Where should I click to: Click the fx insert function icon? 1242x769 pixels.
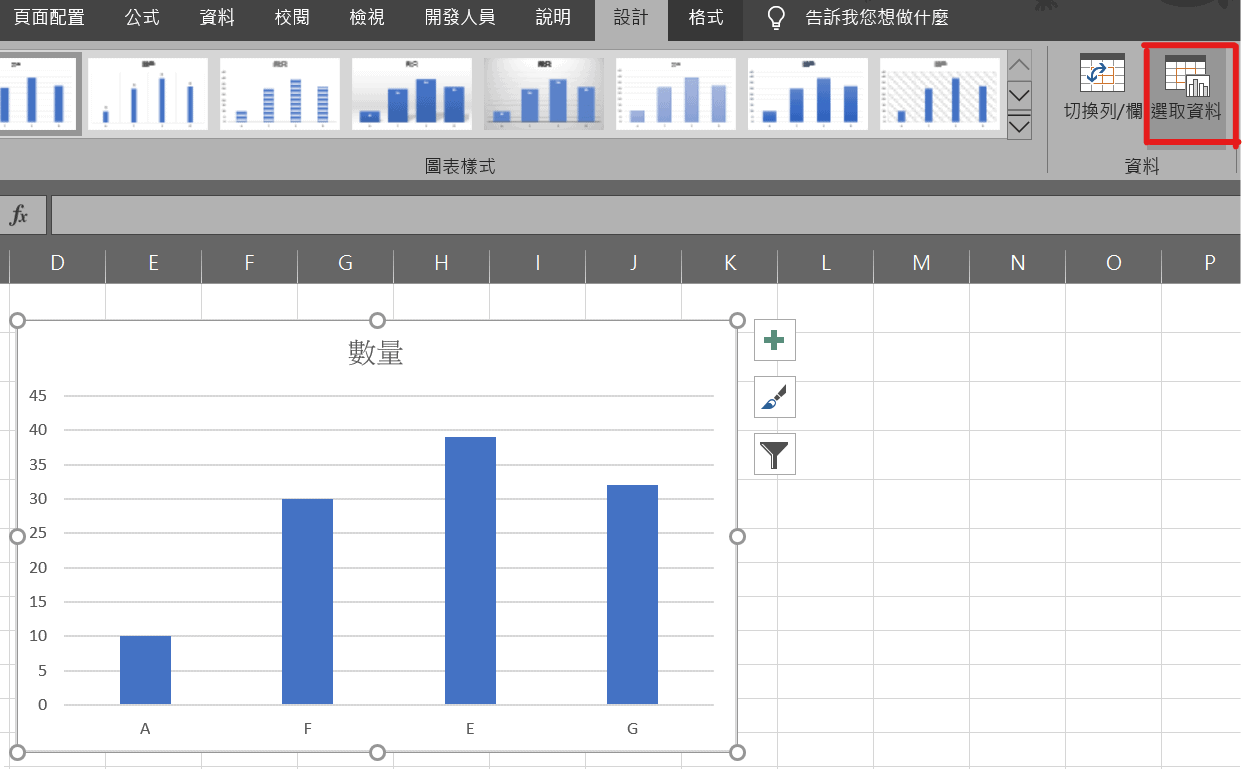pos(22,214)
